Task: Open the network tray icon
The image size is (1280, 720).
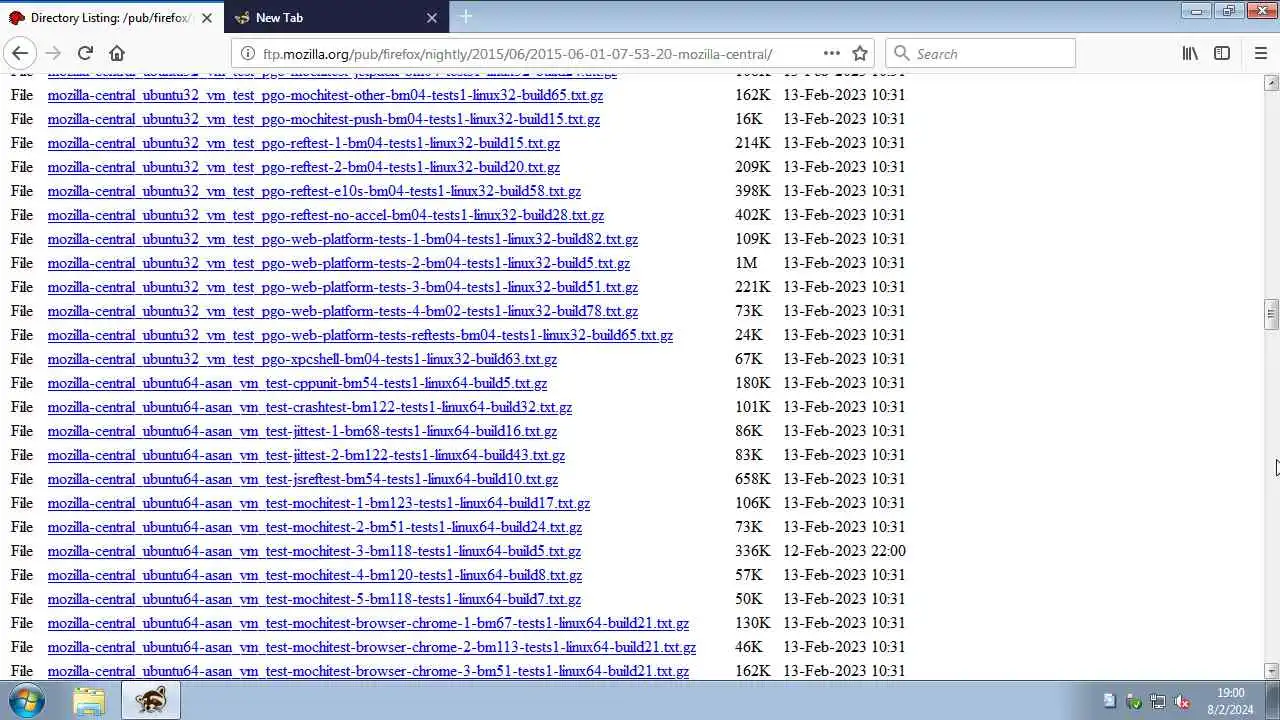Action: click(x=1157, y=701)
